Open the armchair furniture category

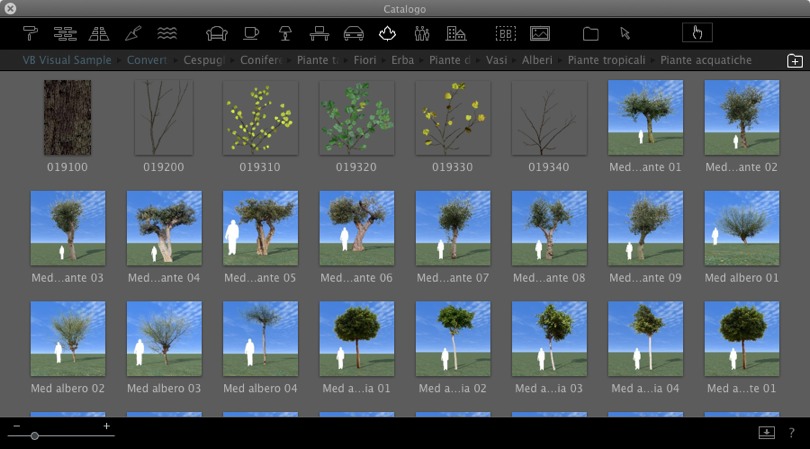pos(216,34)
